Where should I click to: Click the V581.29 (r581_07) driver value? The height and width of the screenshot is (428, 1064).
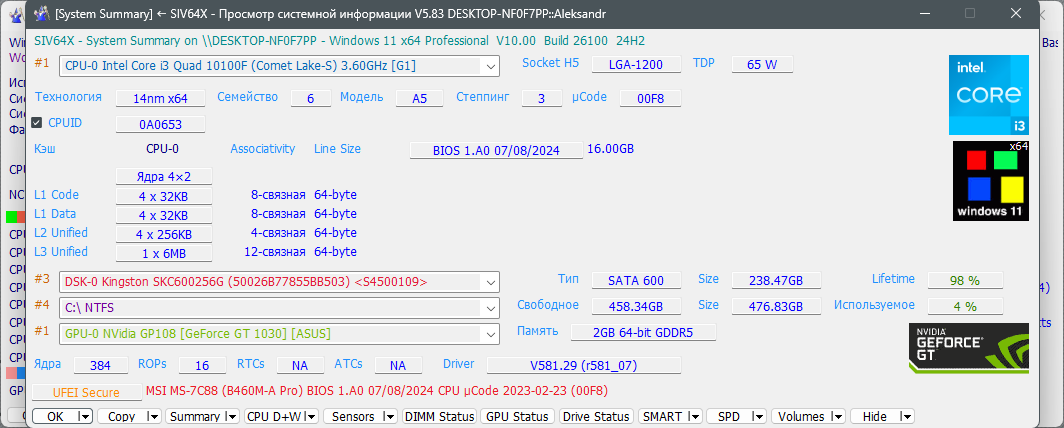click(584, 366)
